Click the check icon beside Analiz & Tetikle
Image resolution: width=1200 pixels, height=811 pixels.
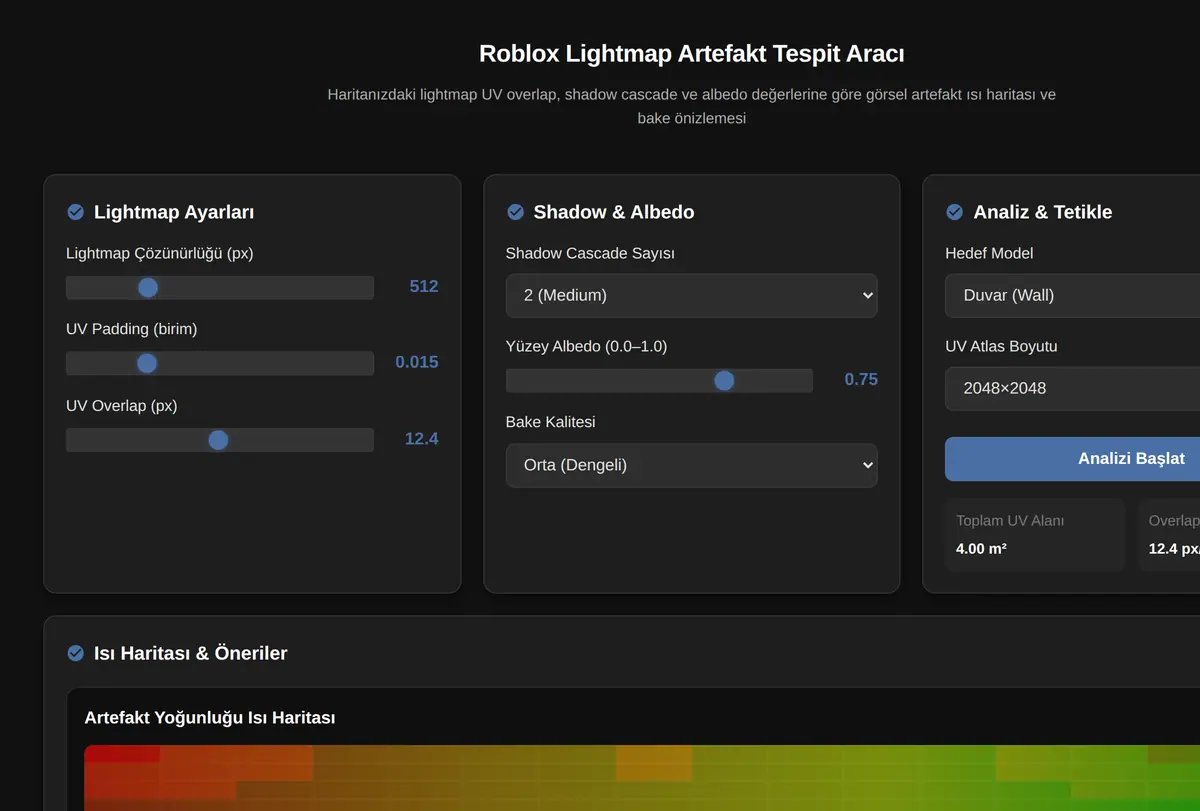[955, 212]
